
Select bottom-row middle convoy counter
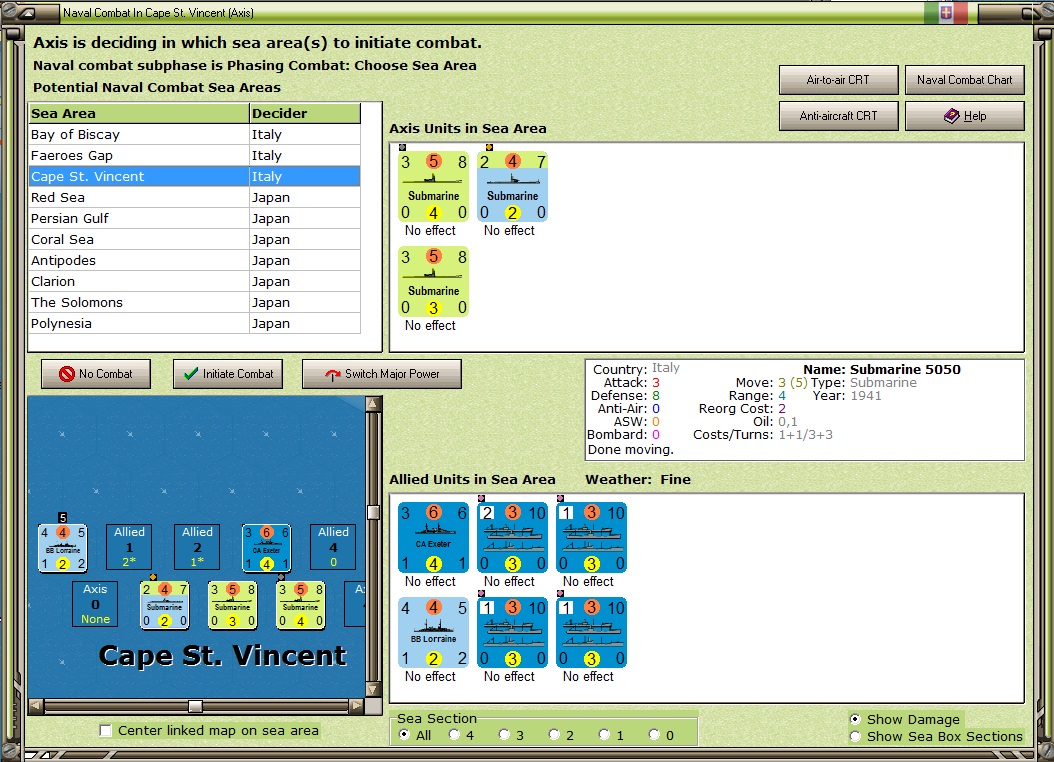512,633
